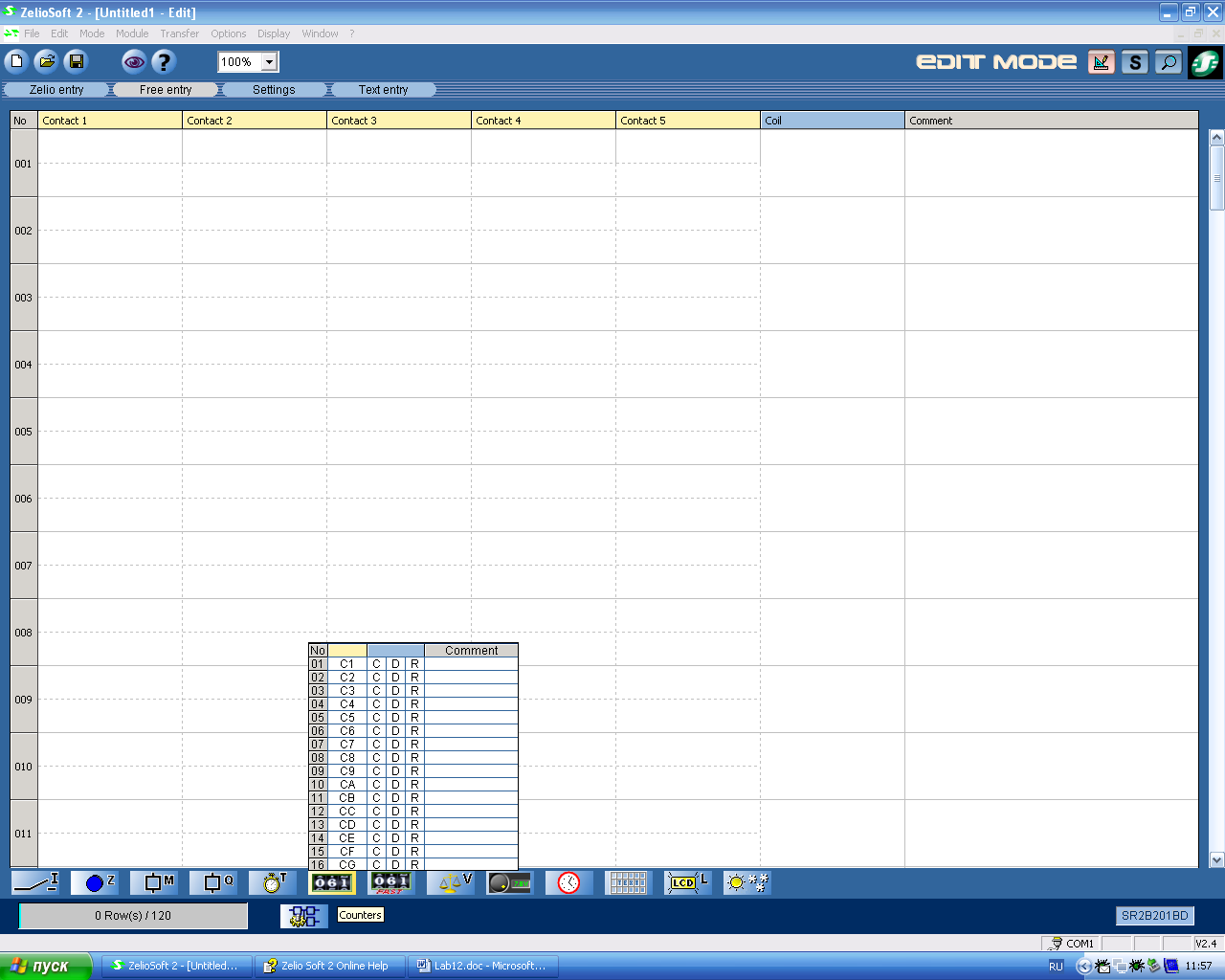Open the Transfer menu
Screen dimensions: 1225x980
coord(179,33)
